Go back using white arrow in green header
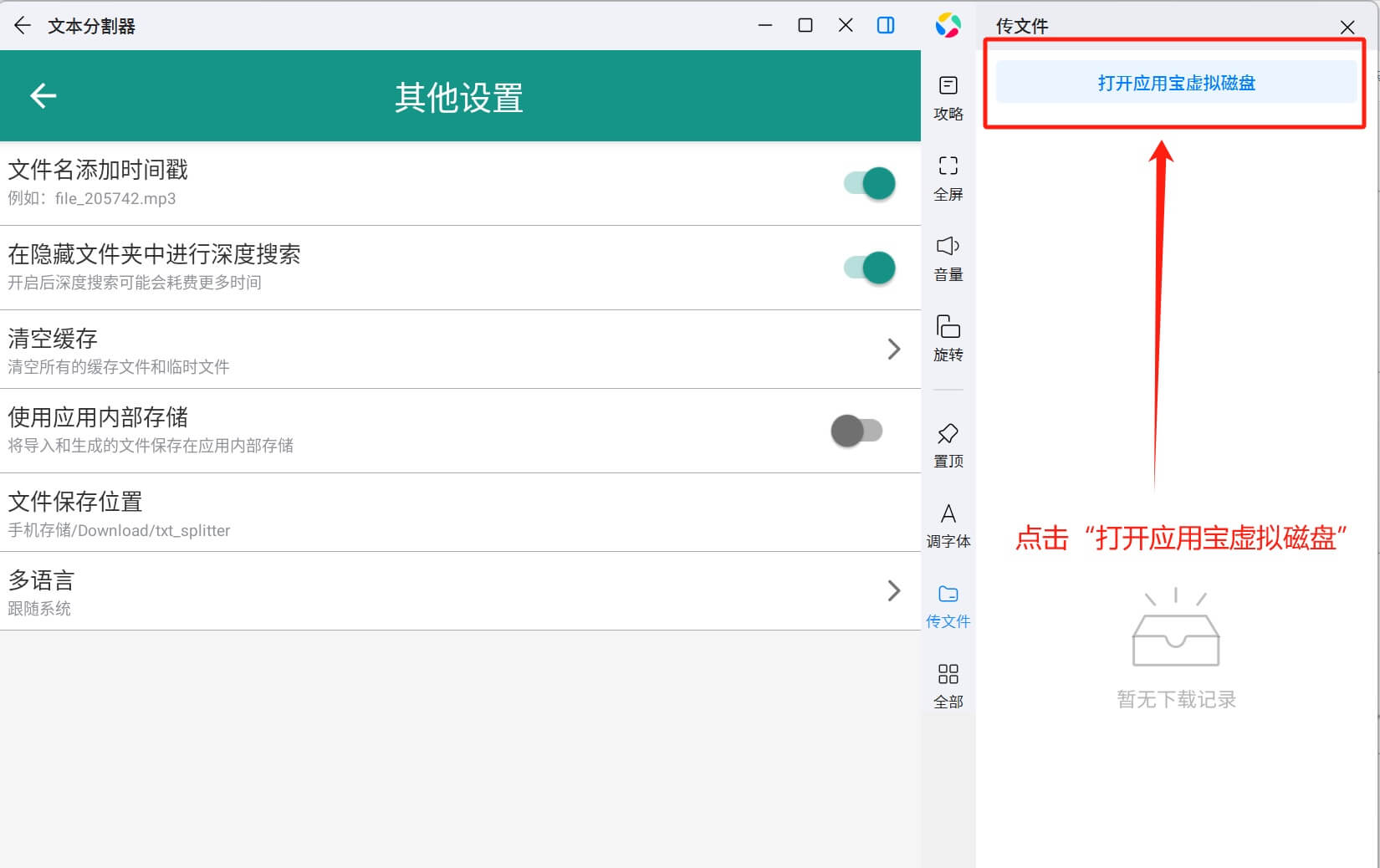1380x868 pixels. (x=43, y=96)
